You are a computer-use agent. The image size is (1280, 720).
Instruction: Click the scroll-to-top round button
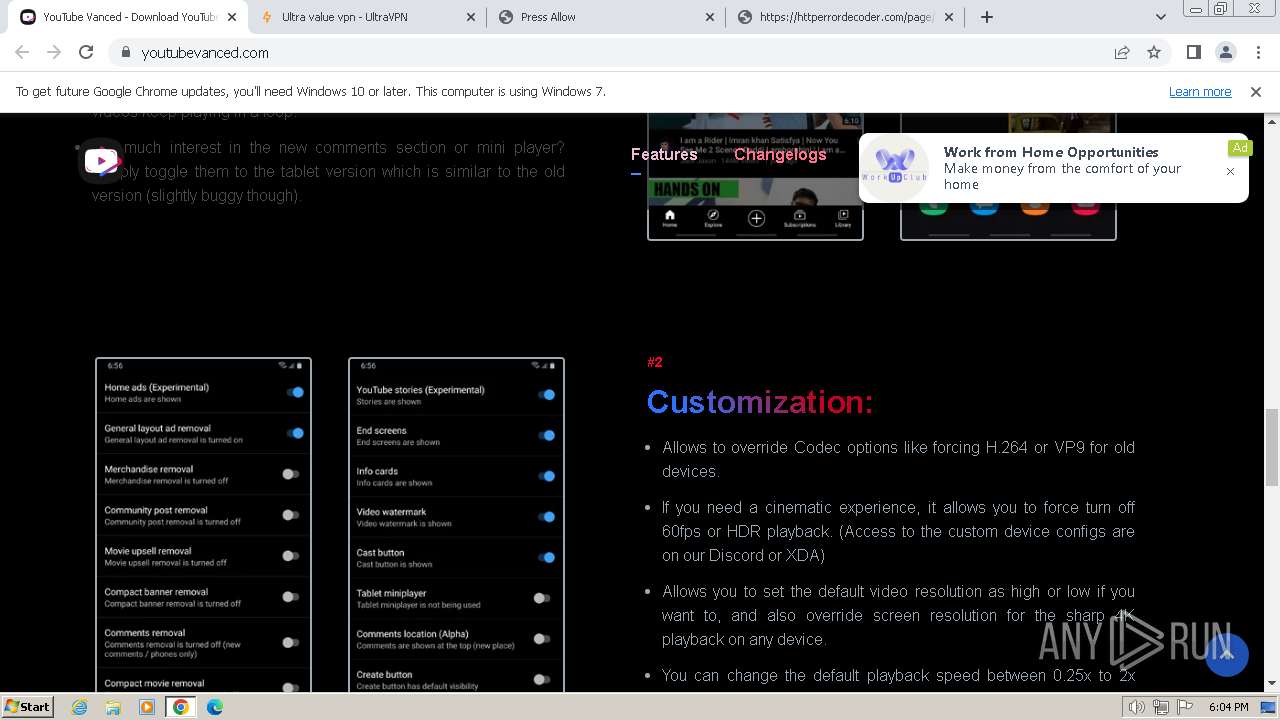[x=1227, y=655]
